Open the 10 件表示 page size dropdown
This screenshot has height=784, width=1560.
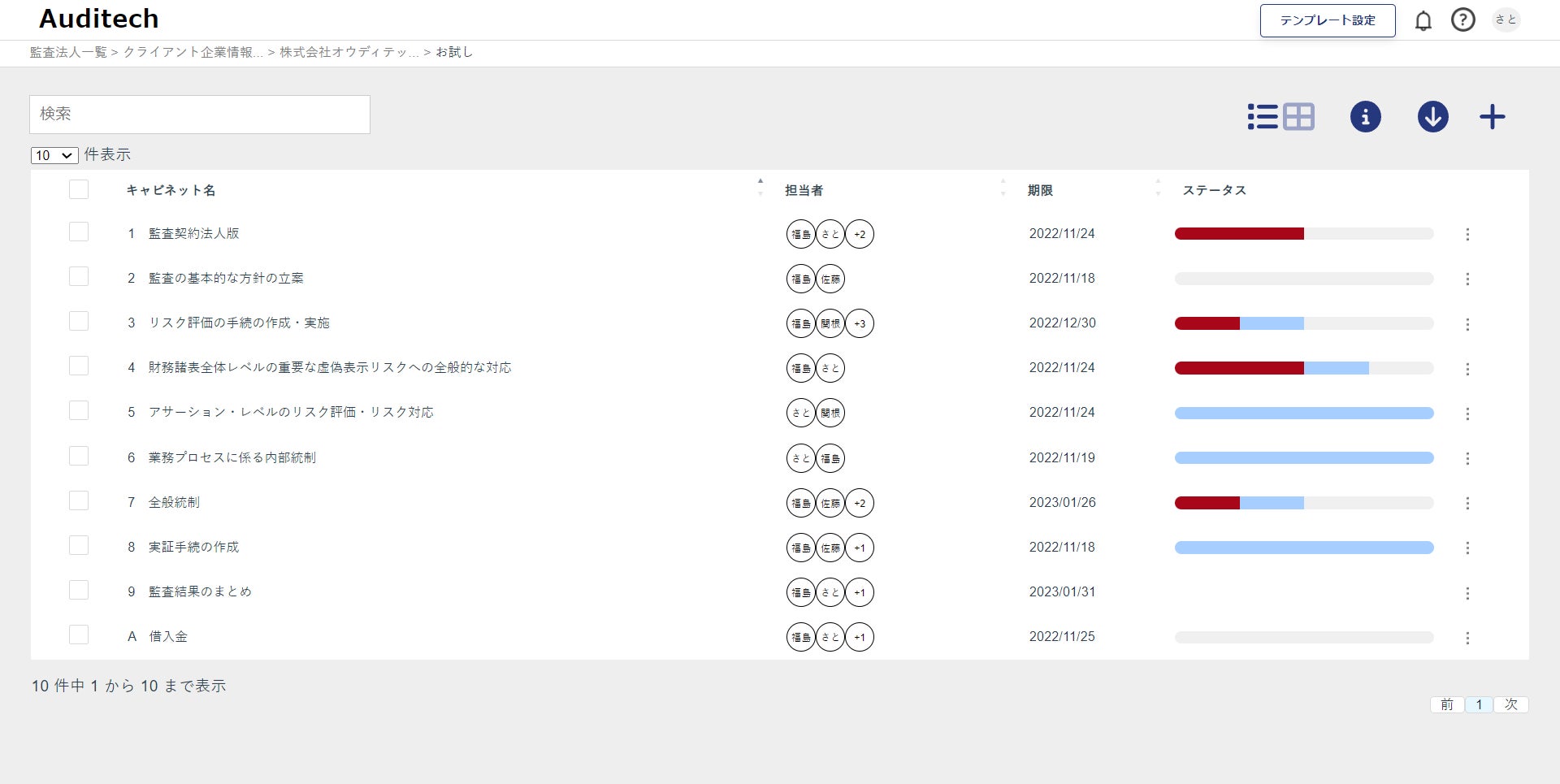[x=54, y=155]
